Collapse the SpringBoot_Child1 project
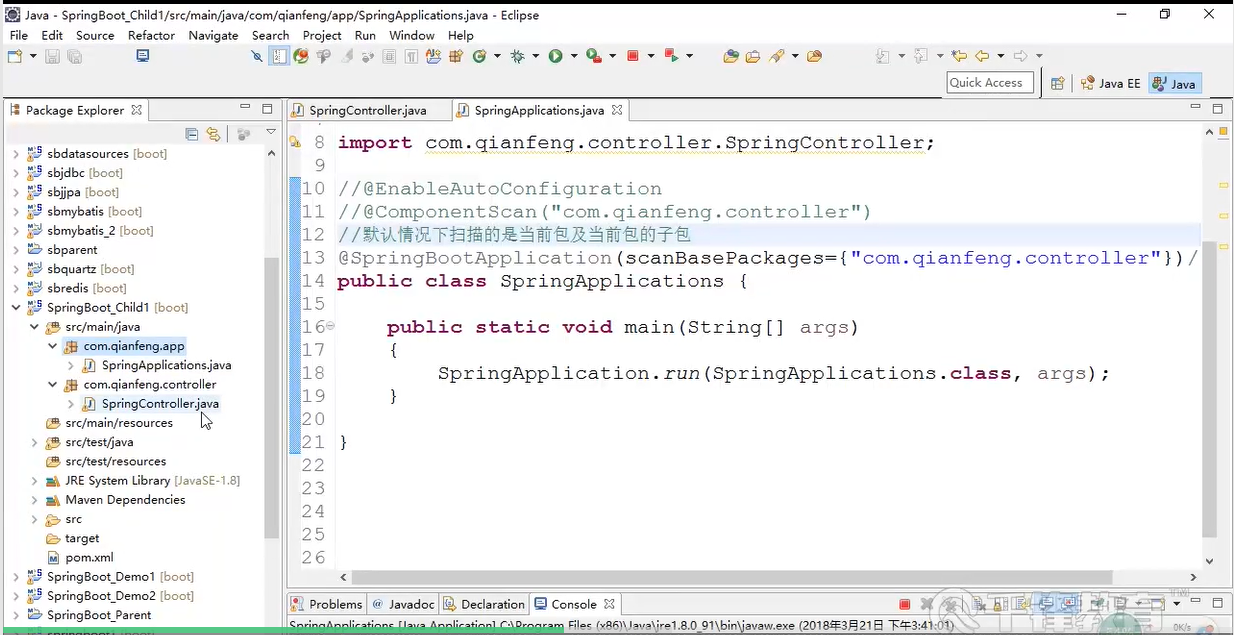This screenshot has width=1234, height=635. (x=15, y=308)
